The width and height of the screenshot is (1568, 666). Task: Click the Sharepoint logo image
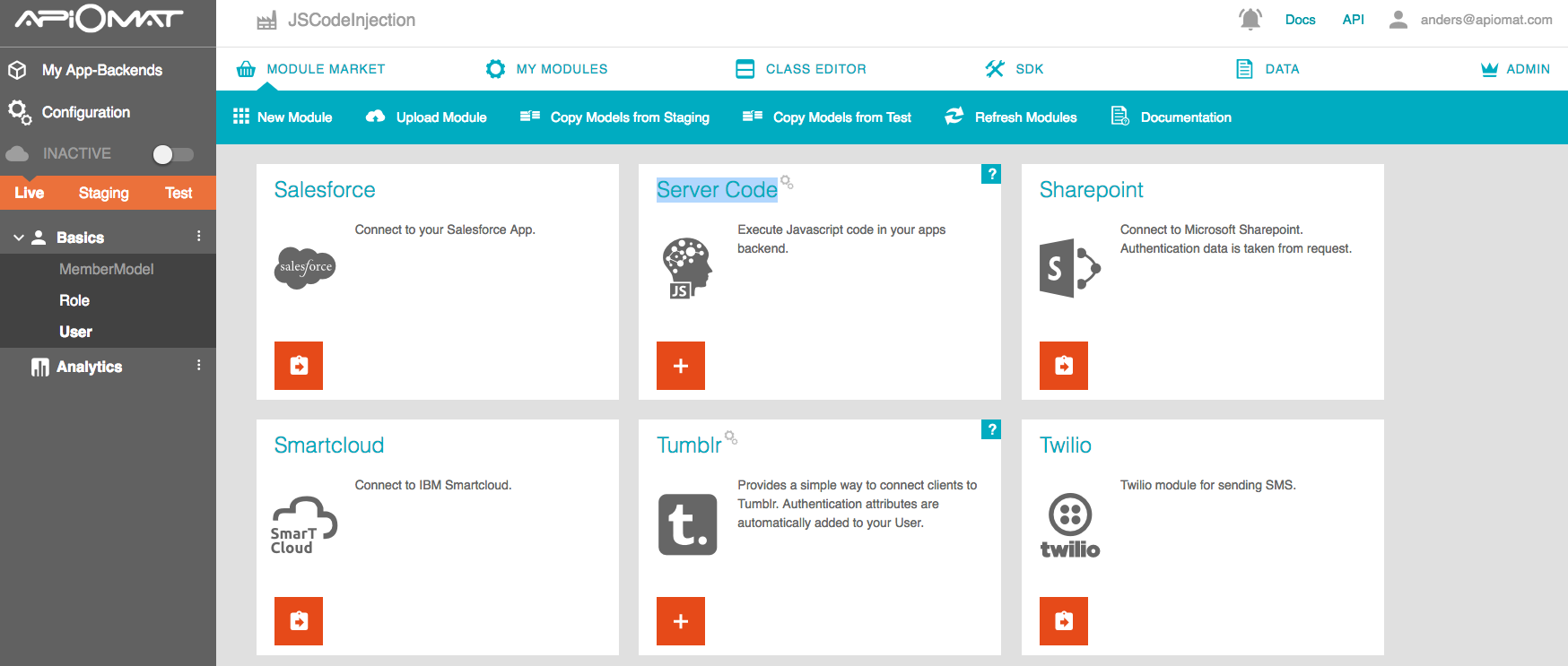click(1070, 268)
